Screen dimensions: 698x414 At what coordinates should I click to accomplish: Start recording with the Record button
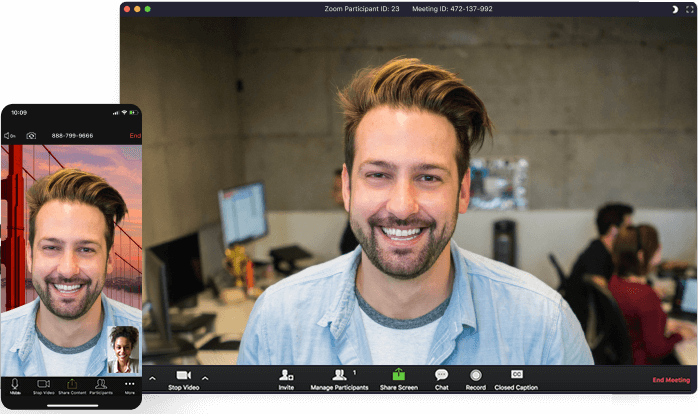click(475, 376)
